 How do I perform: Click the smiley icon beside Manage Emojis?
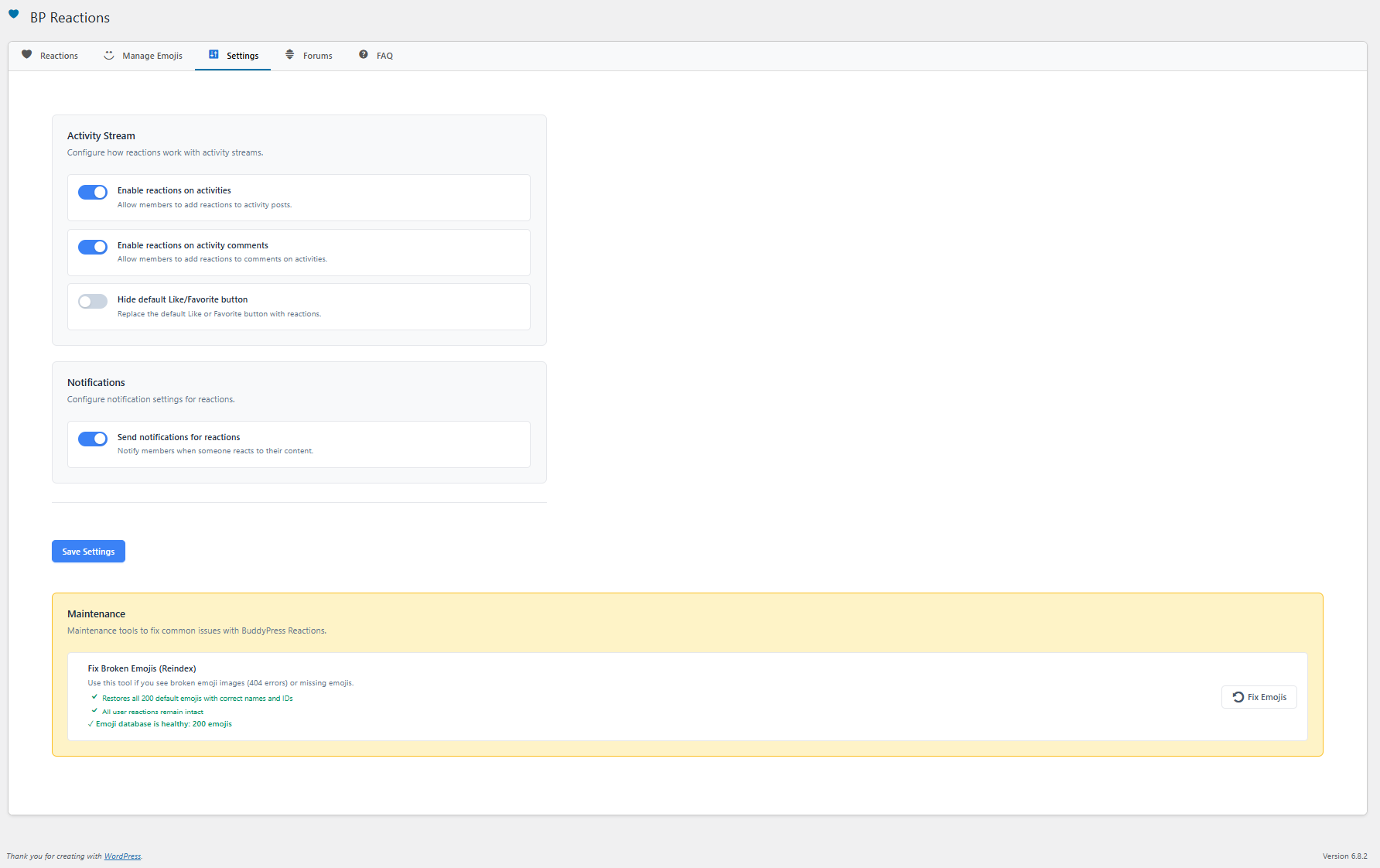tap(109, 55)
